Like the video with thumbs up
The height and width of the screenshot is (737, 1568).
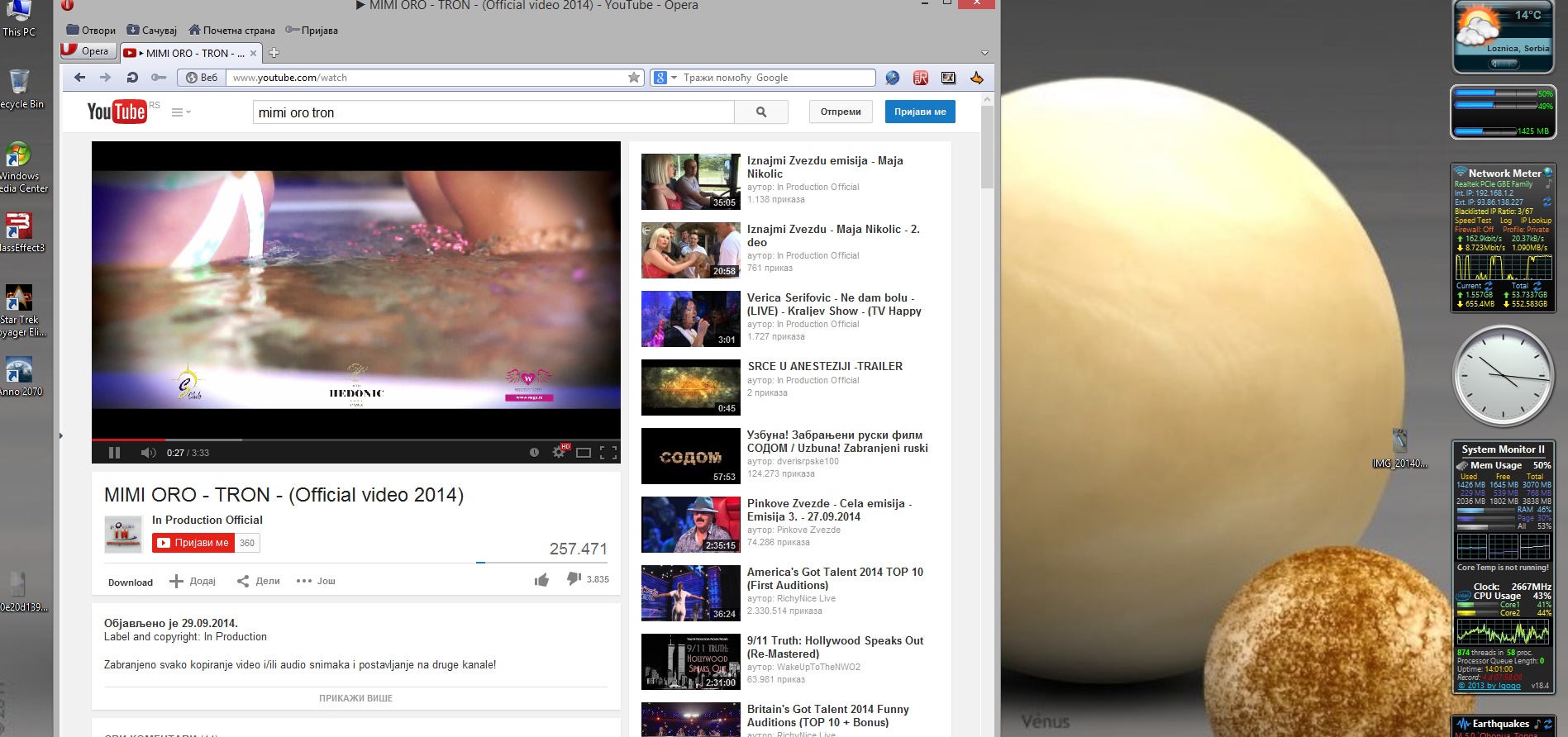[541, 580]
